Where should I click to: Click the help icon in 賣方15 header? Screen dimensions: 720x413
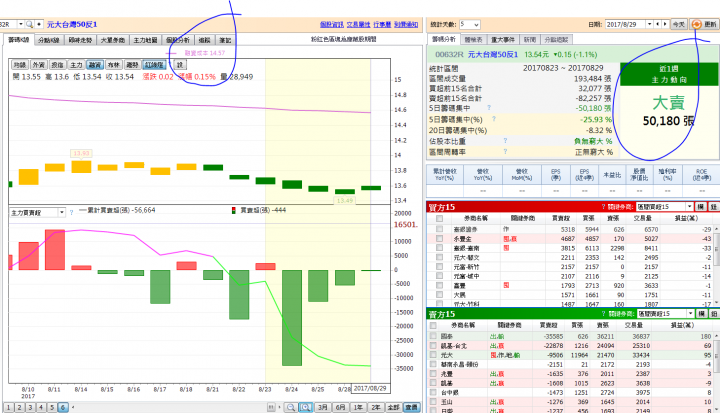tap(603, 314)
